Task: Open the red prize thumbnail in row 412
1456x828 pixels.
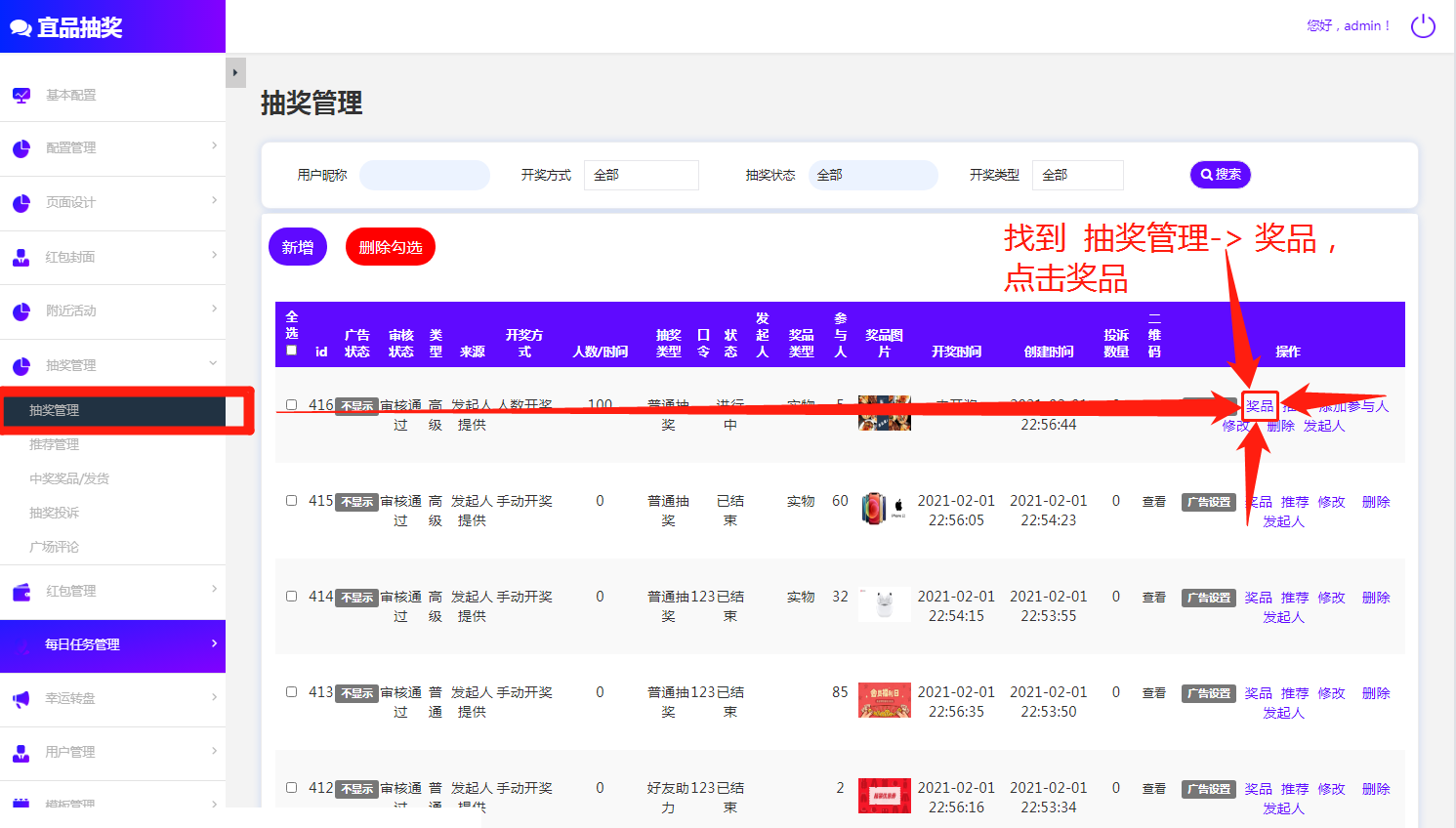Action: click(x=885, y=796)
